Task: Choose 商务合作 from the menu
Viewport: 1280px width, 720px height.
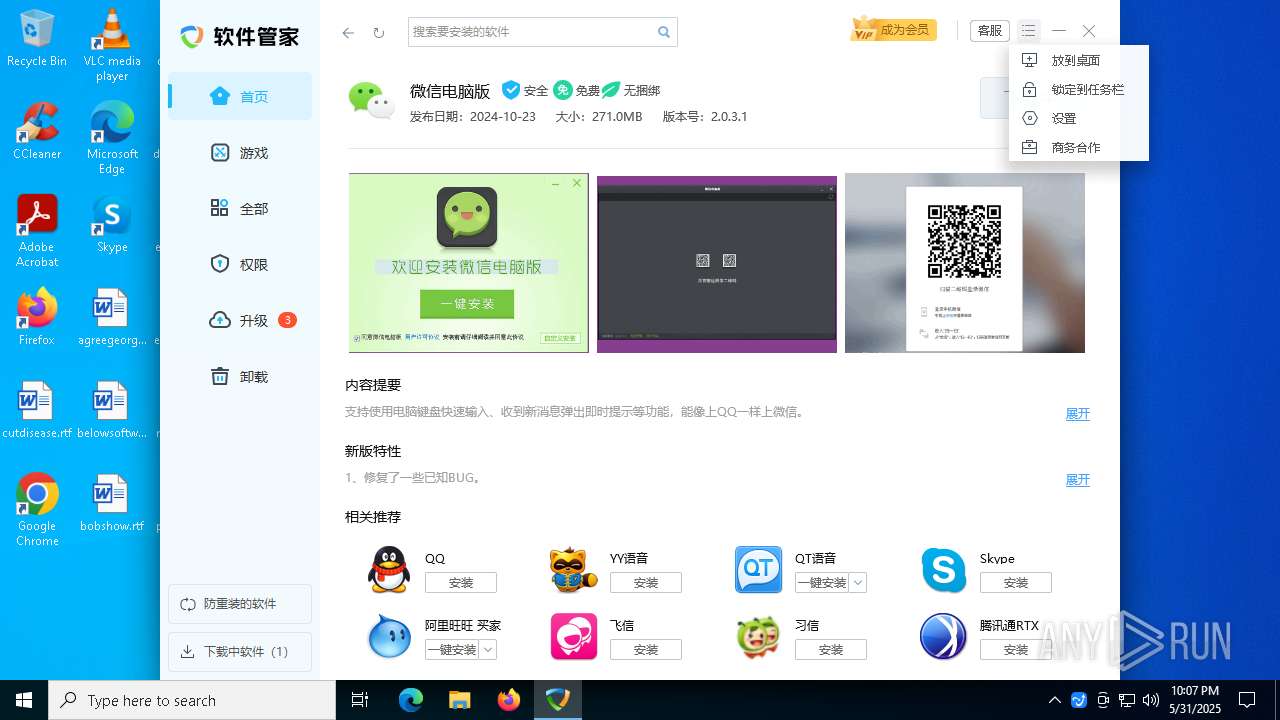Action: click(1079, 147)
